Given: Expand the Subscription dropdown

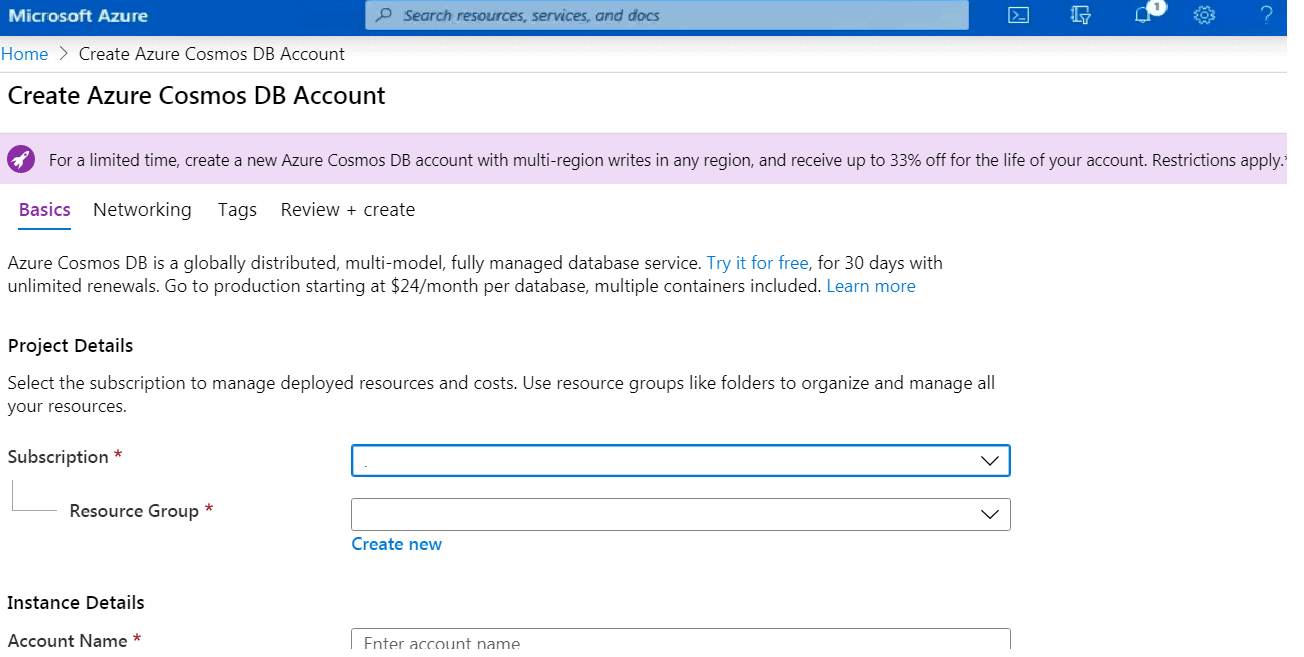Looking at the screenshot, I should point(680,461).
